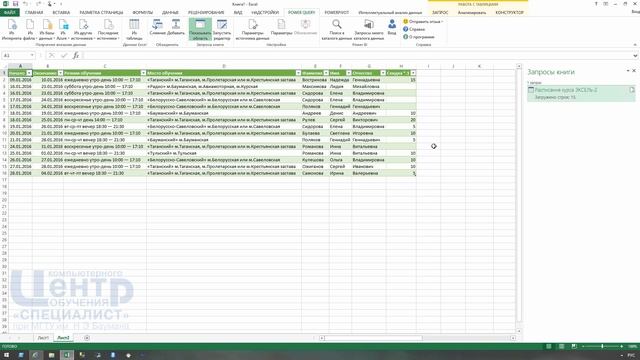Screen dimensions: 640x360
Task: Switch to the POWERPIVOT ribbon tab
Action: coord(337,13)
